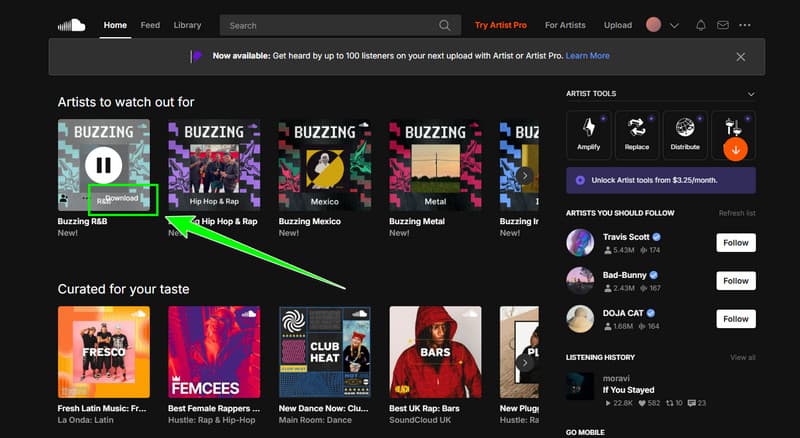Open the Club Heat playlist cover
Image resolution: width=800 pixels, height=438 pixels.
point(325,352)
